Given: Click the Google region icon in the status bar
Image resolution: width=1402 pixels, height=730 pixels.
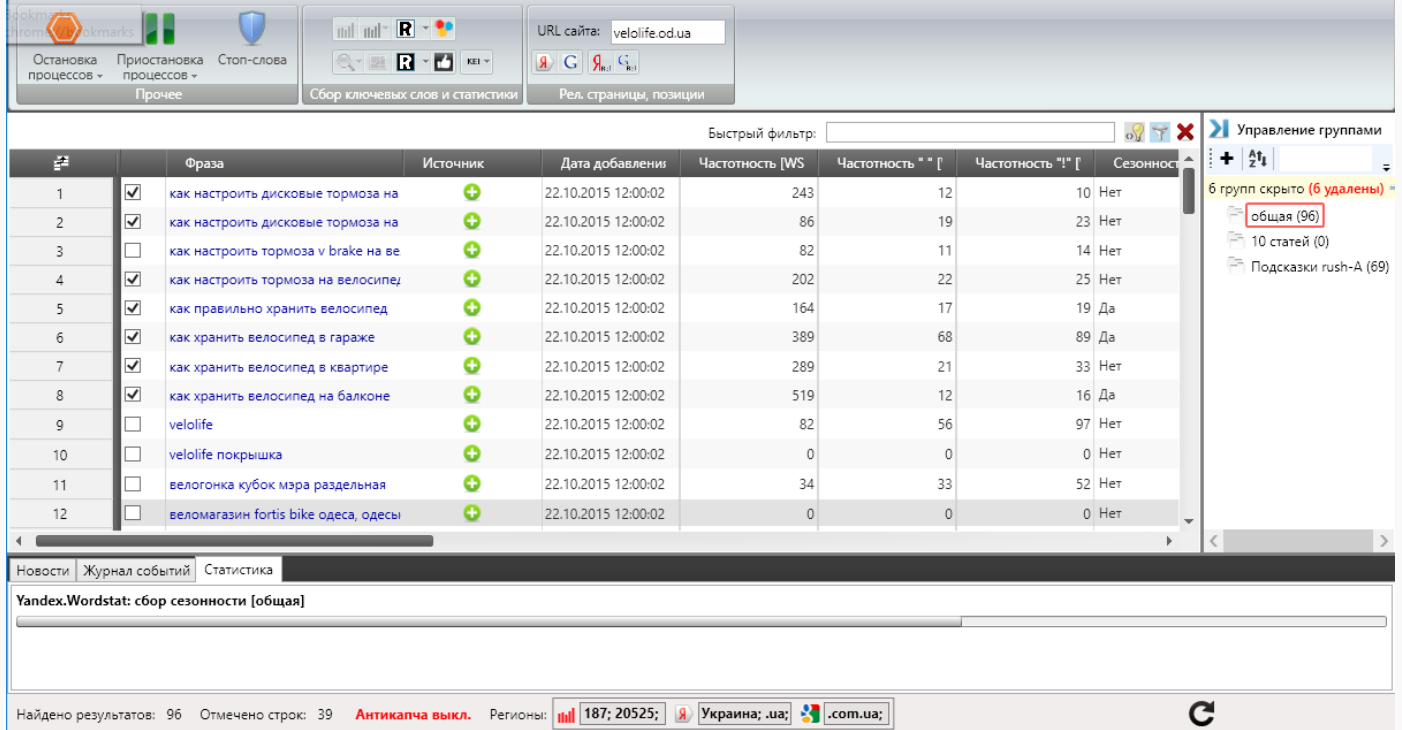Looking at the screenshot, I should [810, 714].
